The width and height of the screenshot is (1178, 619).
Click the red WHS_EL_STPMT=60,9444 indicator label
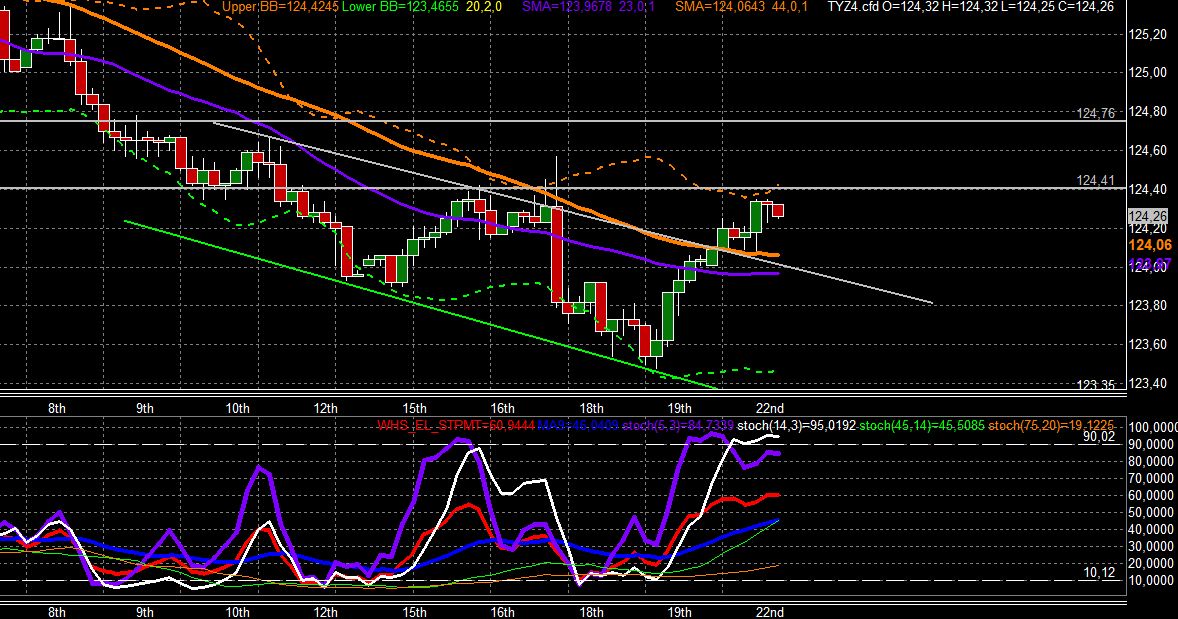coord(456,426)
